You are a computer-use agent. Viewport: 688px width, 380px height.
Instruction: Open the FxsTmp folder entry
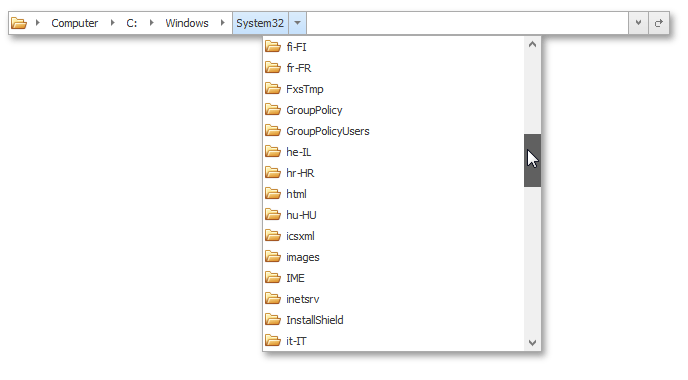coord(393,89)
